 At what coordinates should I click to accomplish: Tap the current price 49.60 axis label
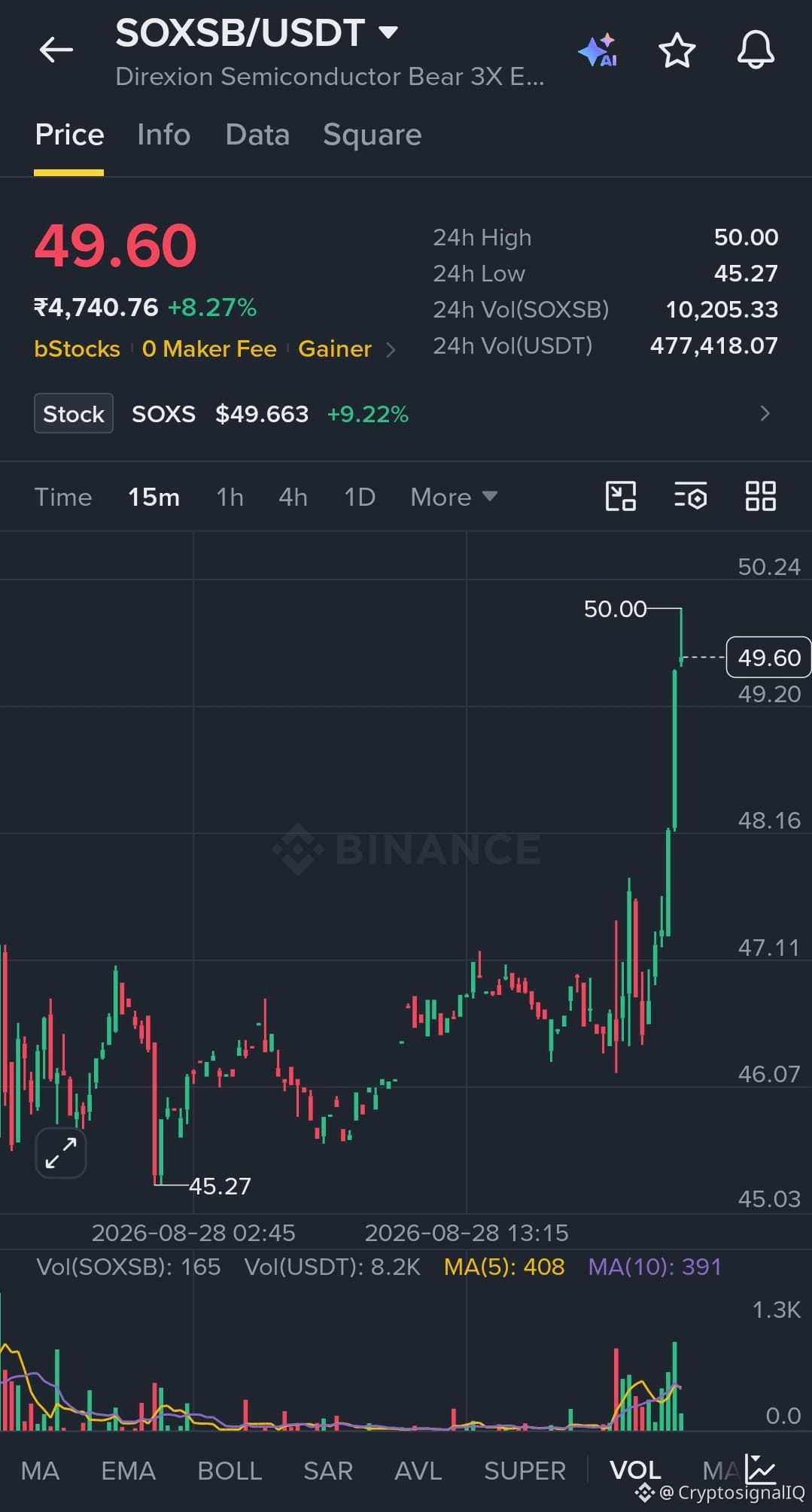coord(768,657)
